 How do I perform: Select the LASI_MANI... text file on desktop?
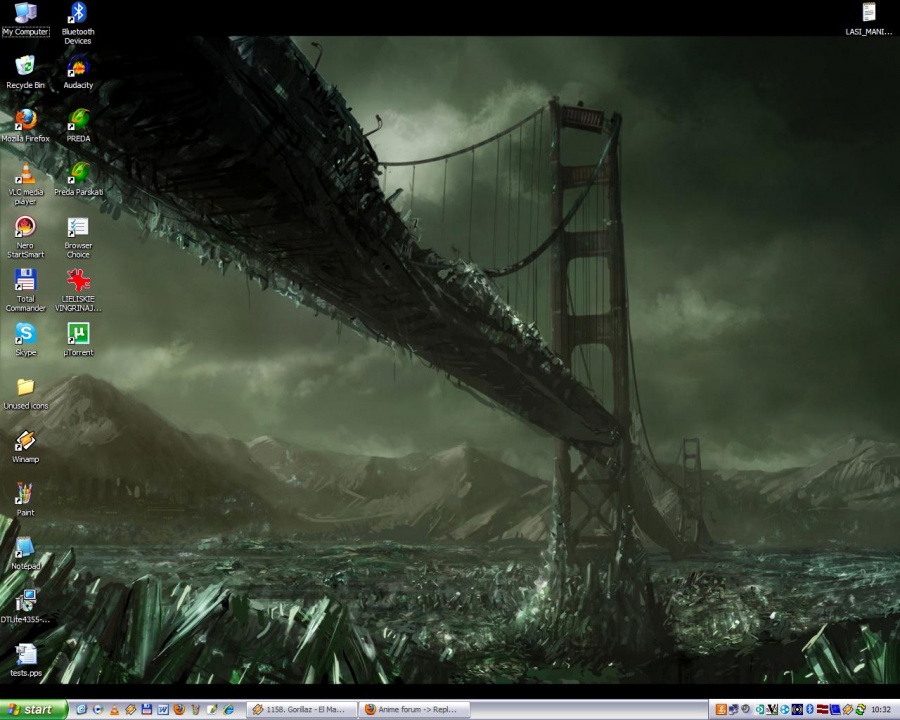coord(868,19)
